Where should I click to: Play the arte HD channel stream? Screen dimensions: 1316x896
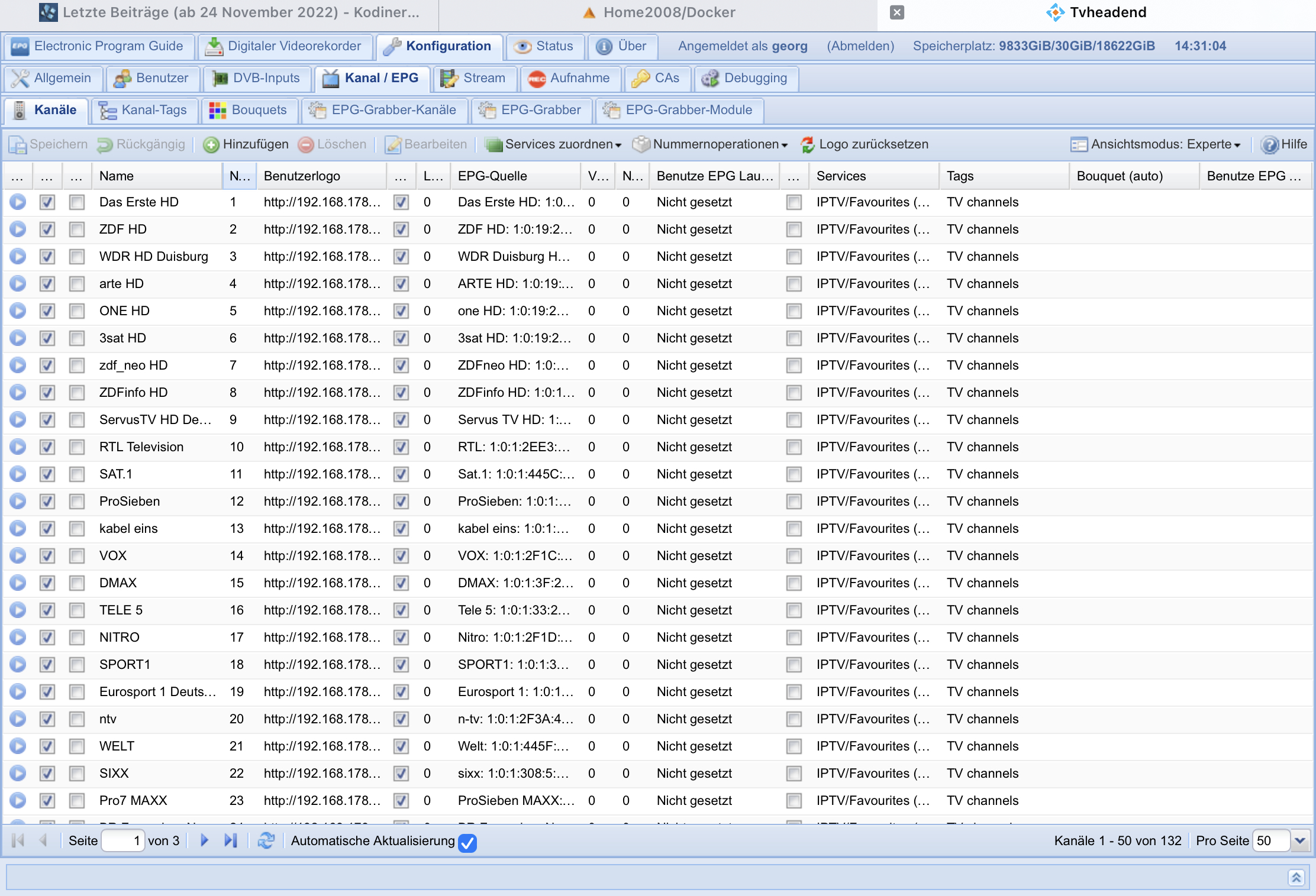click(x=18, y=284)
